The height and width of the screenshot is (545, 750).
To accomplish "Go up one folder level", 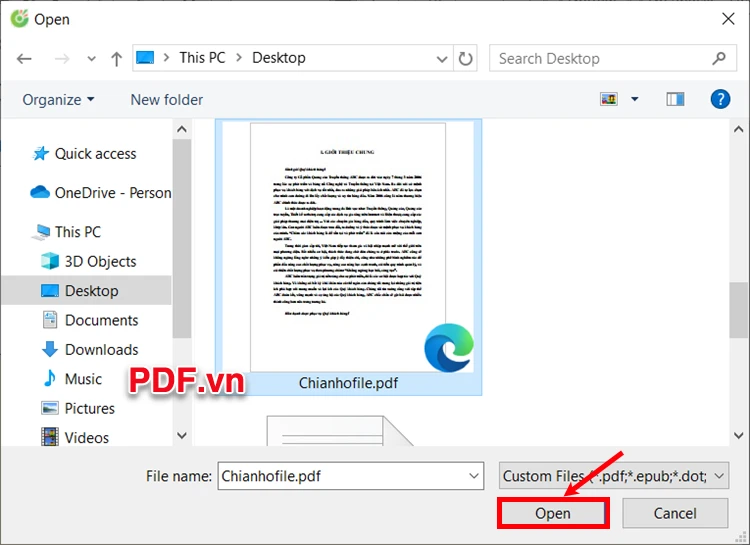I will (116, 58).
